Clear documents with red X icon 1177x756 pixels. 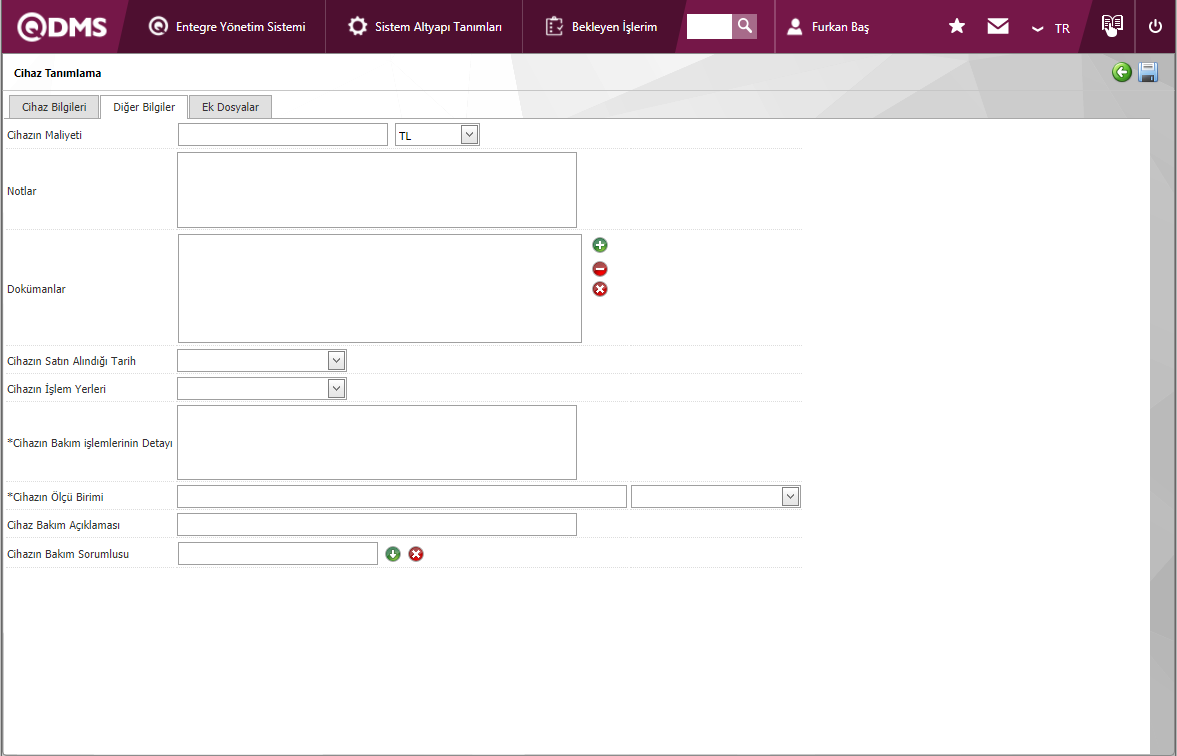600,289
